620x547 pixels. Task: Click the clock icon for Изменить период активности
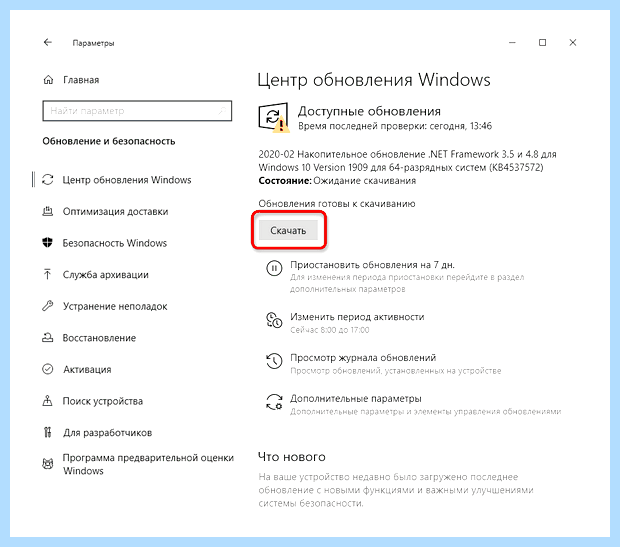274,320
